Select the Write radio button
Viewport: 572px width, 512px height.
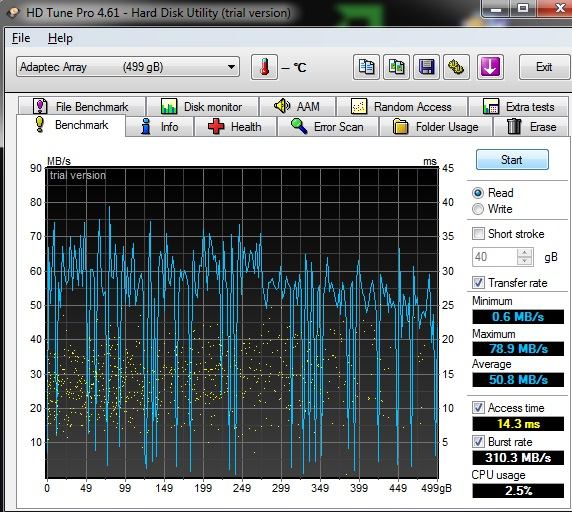[478, 209]
